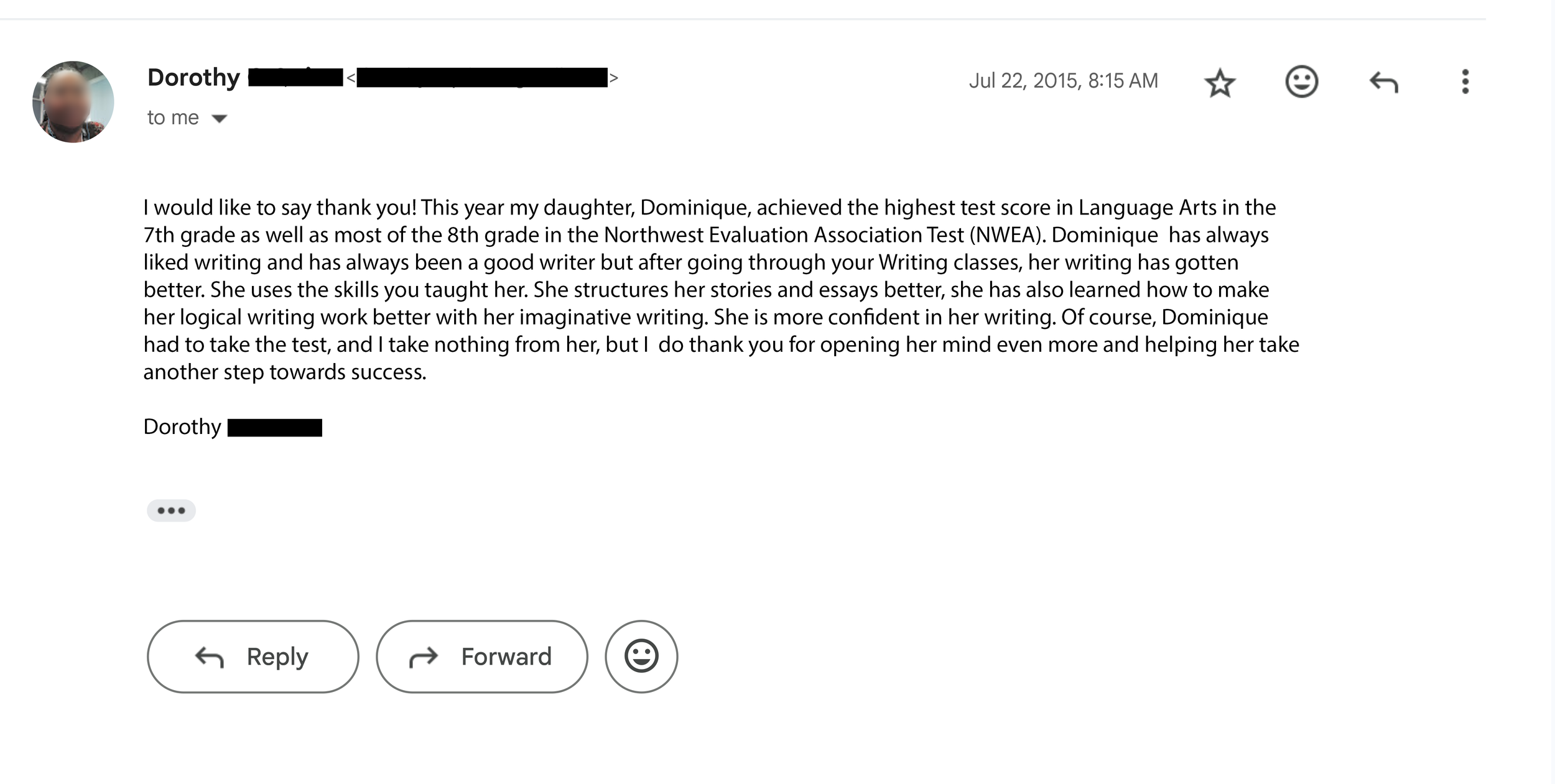The image size is (1555, 784).
Task: Click the closing line 'another step towards success.'
Action: coord(285,372)
